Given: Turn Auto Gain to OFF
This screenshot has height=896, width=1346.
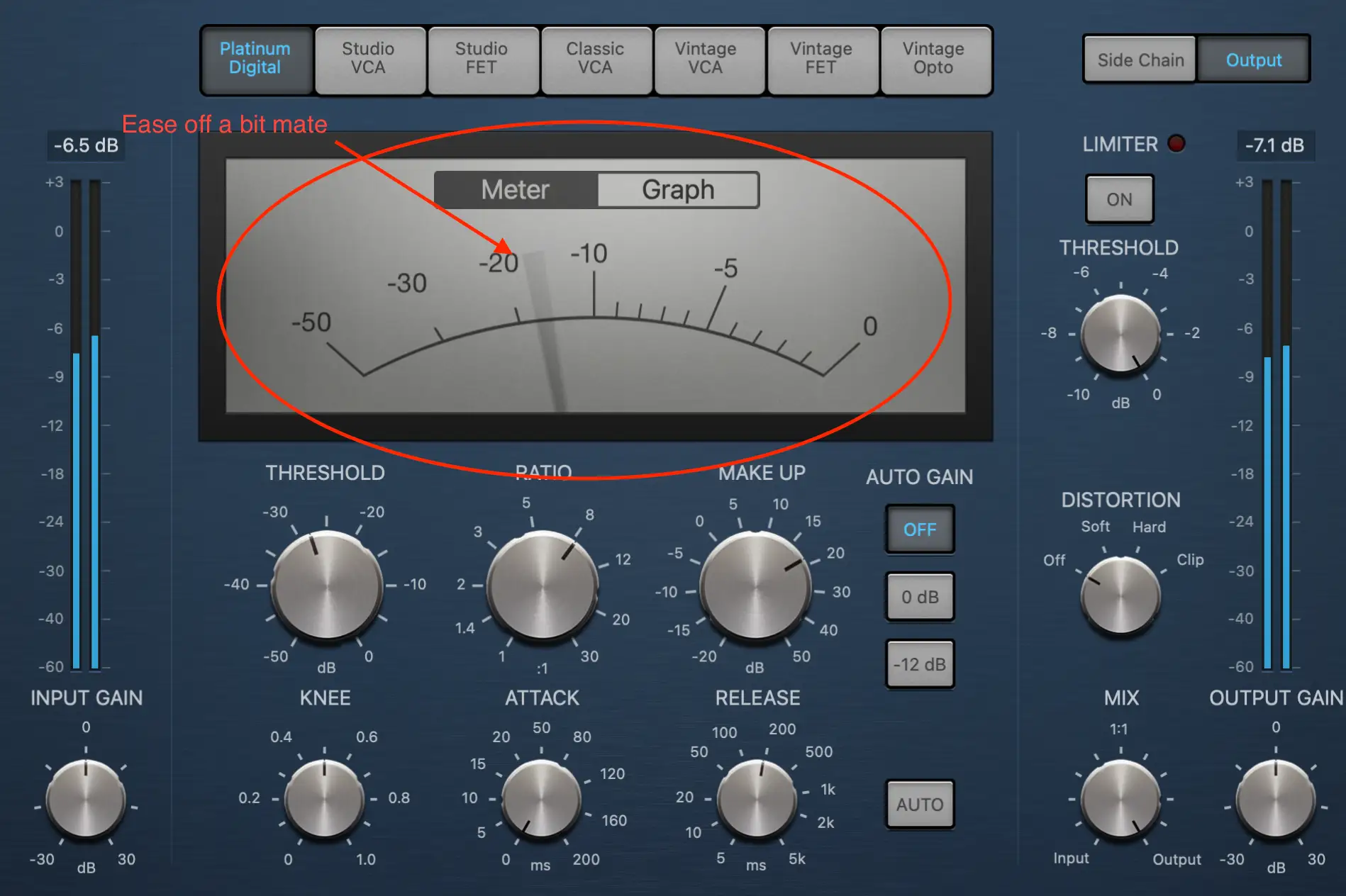Looking at the screenshot, I should pyautogui.click(x=920, y=530).
